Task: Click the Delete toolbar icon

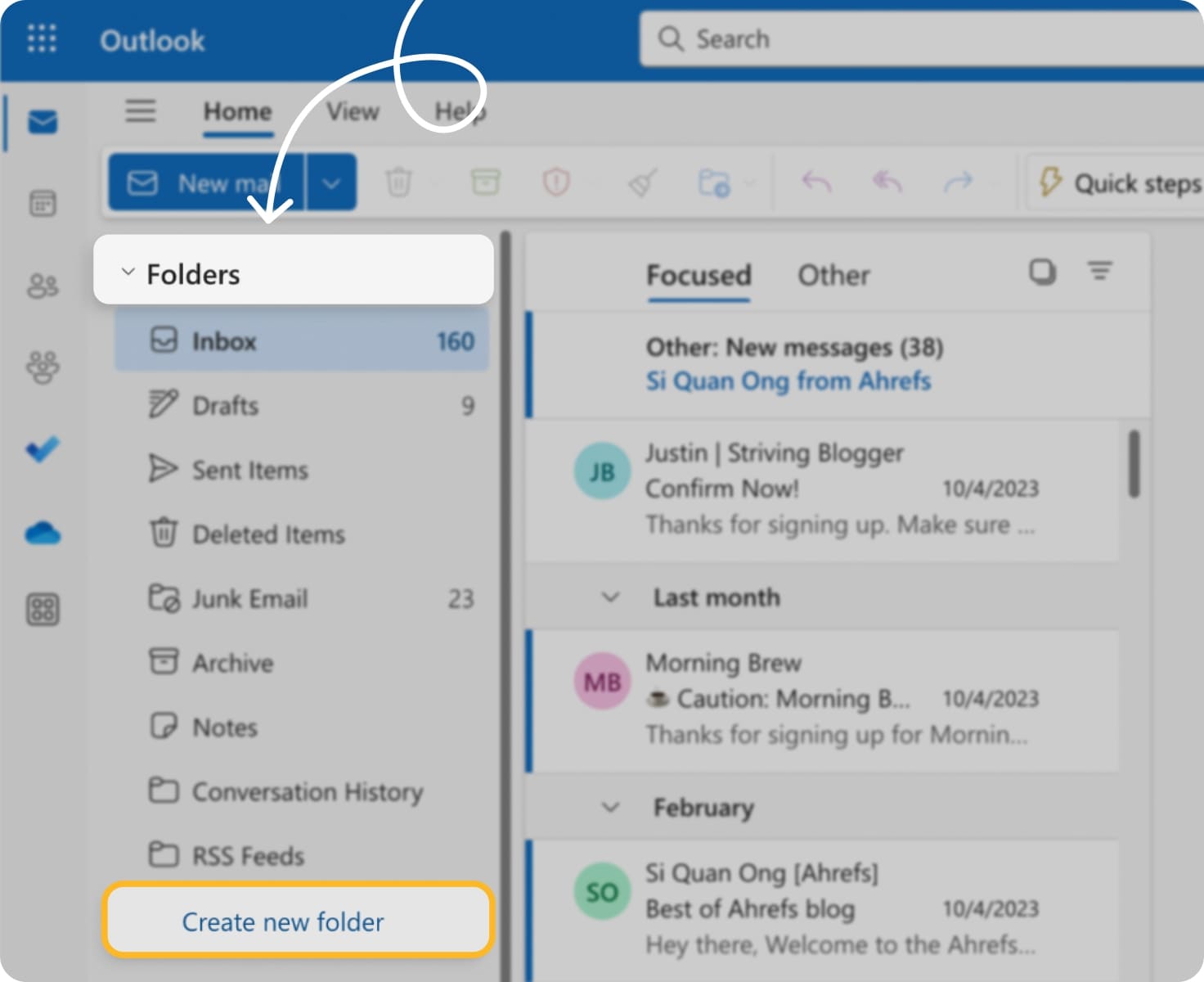Action: click(400, 182)
